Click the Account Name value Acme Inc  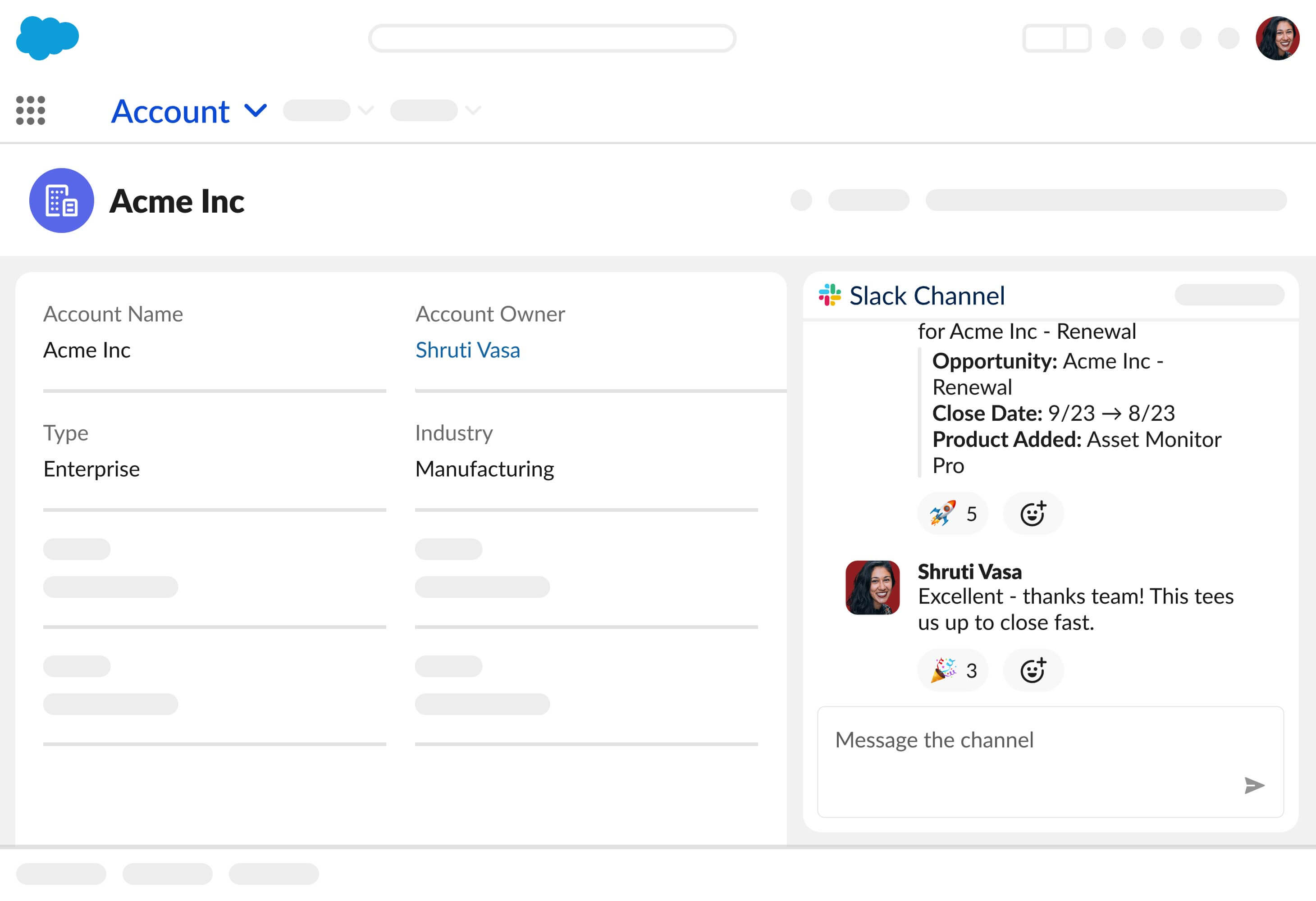pyautogui.click(x=87, y=350)
